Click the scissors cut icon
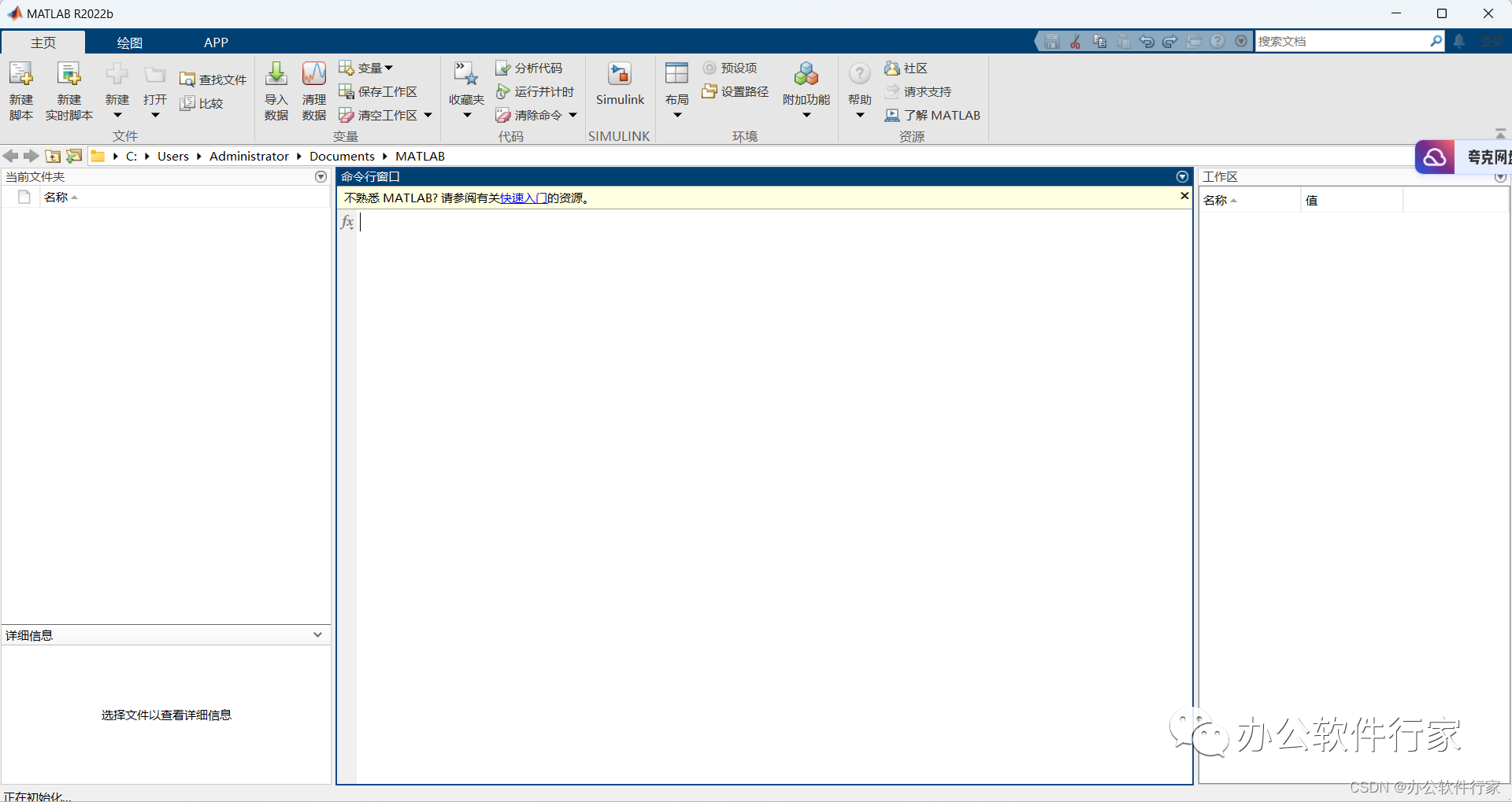 point(1075,41)
